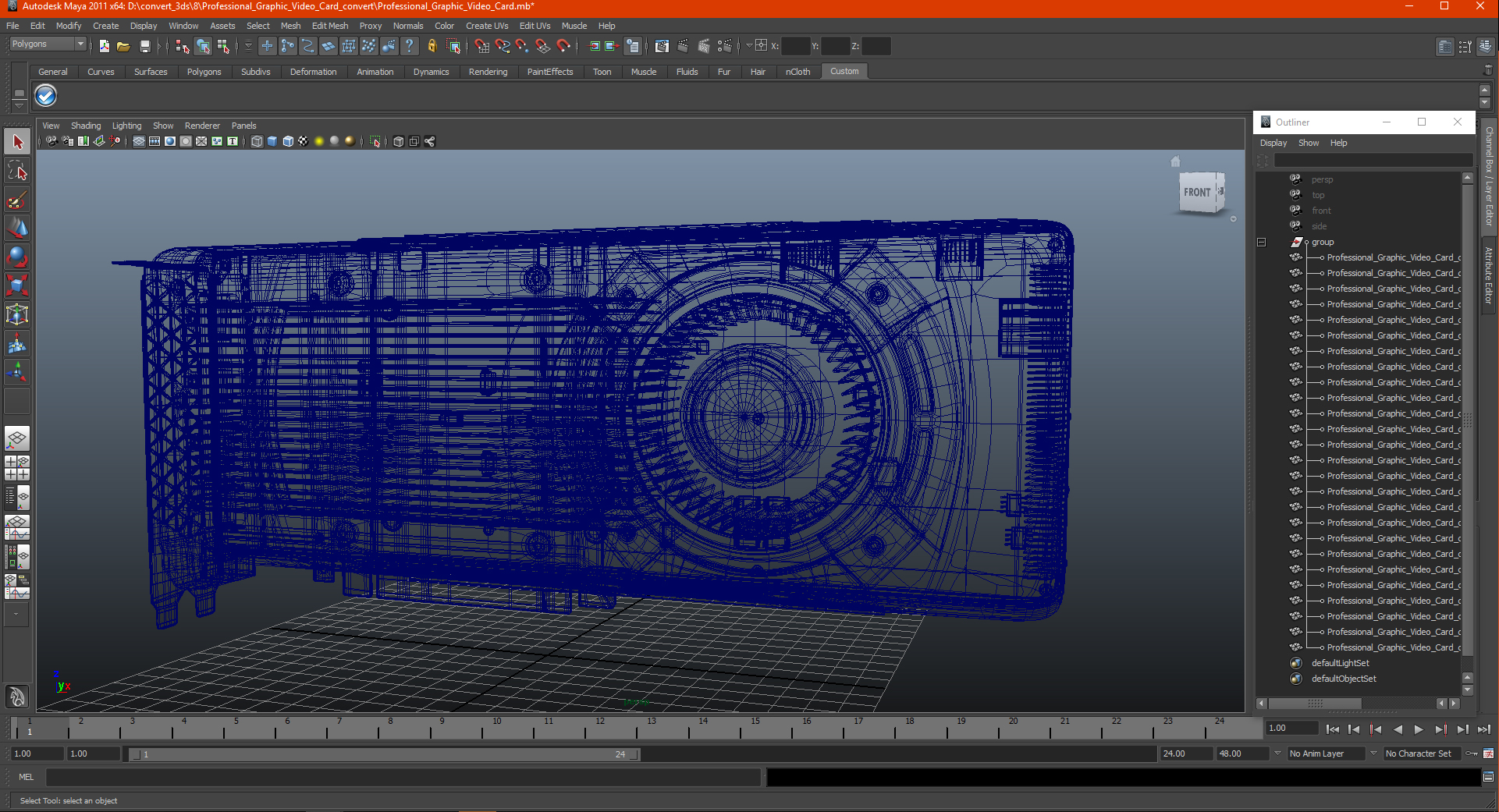The width and height of the screenshot is (1499, 812).
Task: Click the Open Scene folder icon
Action: click(x=123, y=46)
